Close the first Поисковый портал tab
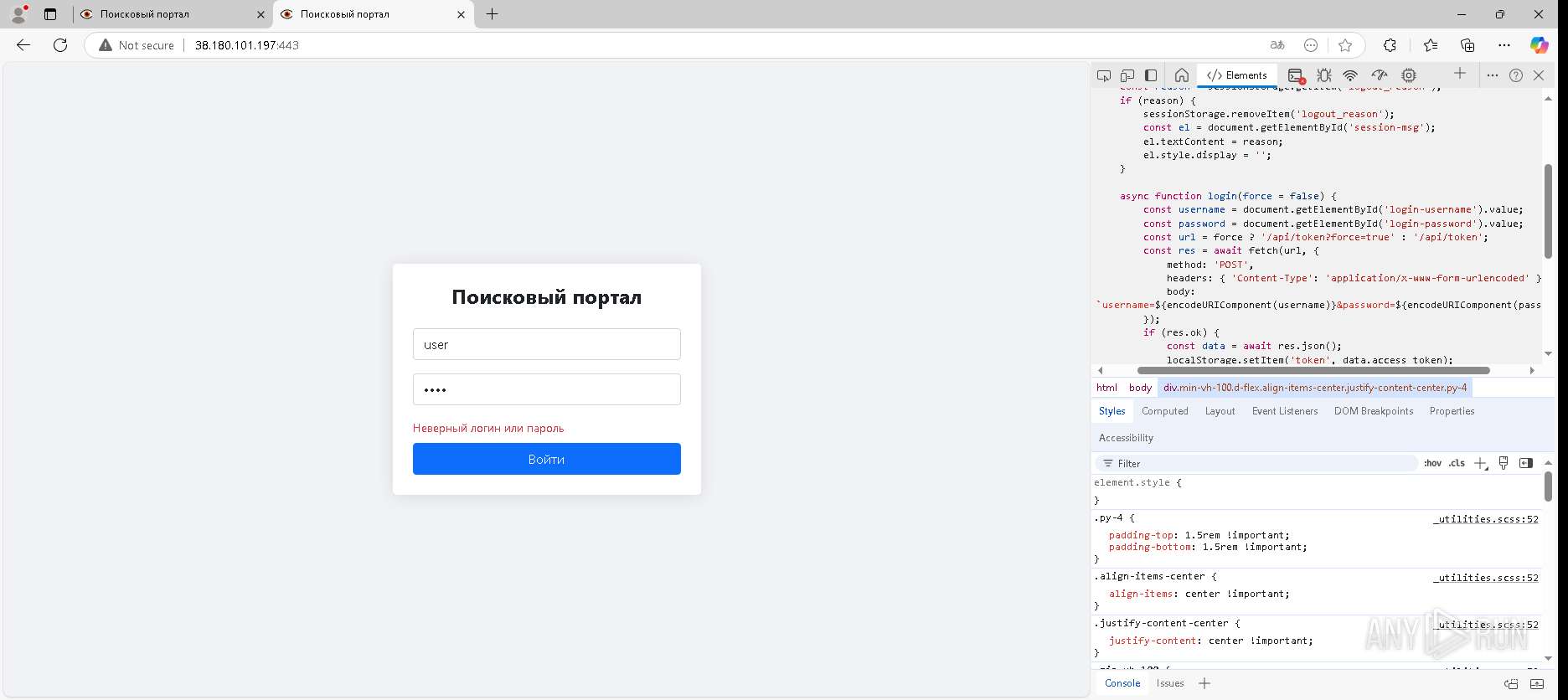The image size is (1568, 700). (x=260, y=14)
